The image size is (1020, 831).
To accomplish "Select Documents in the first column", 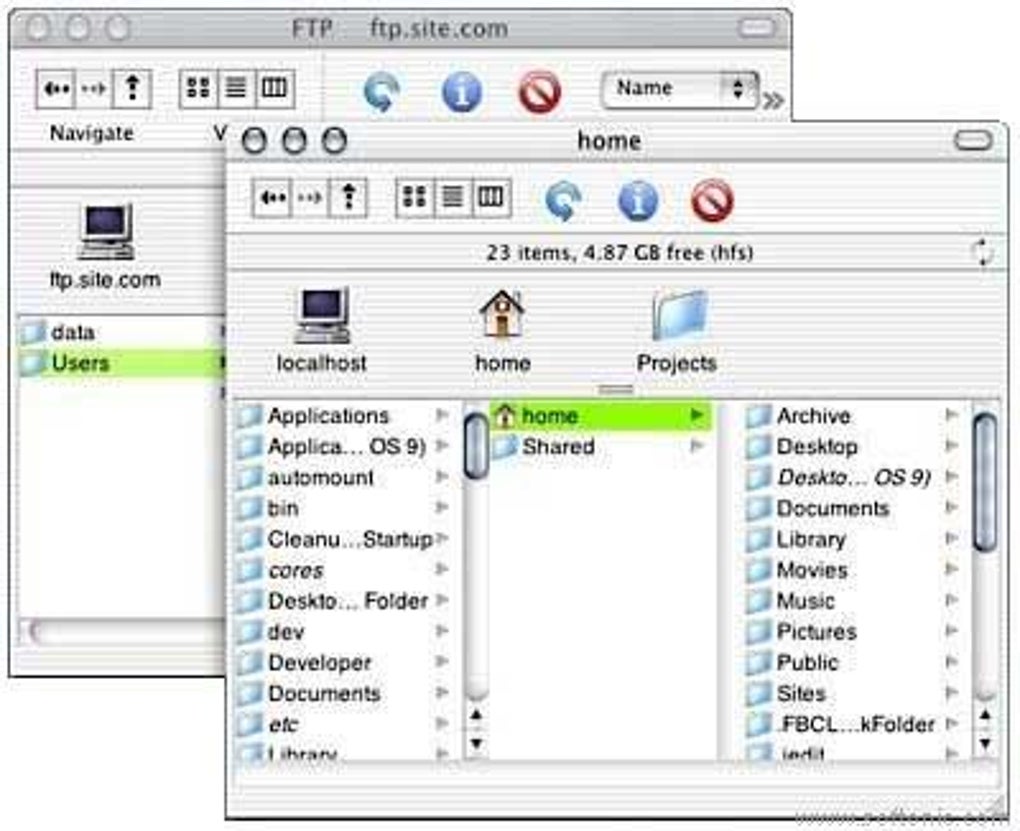I will pos(345,694).
